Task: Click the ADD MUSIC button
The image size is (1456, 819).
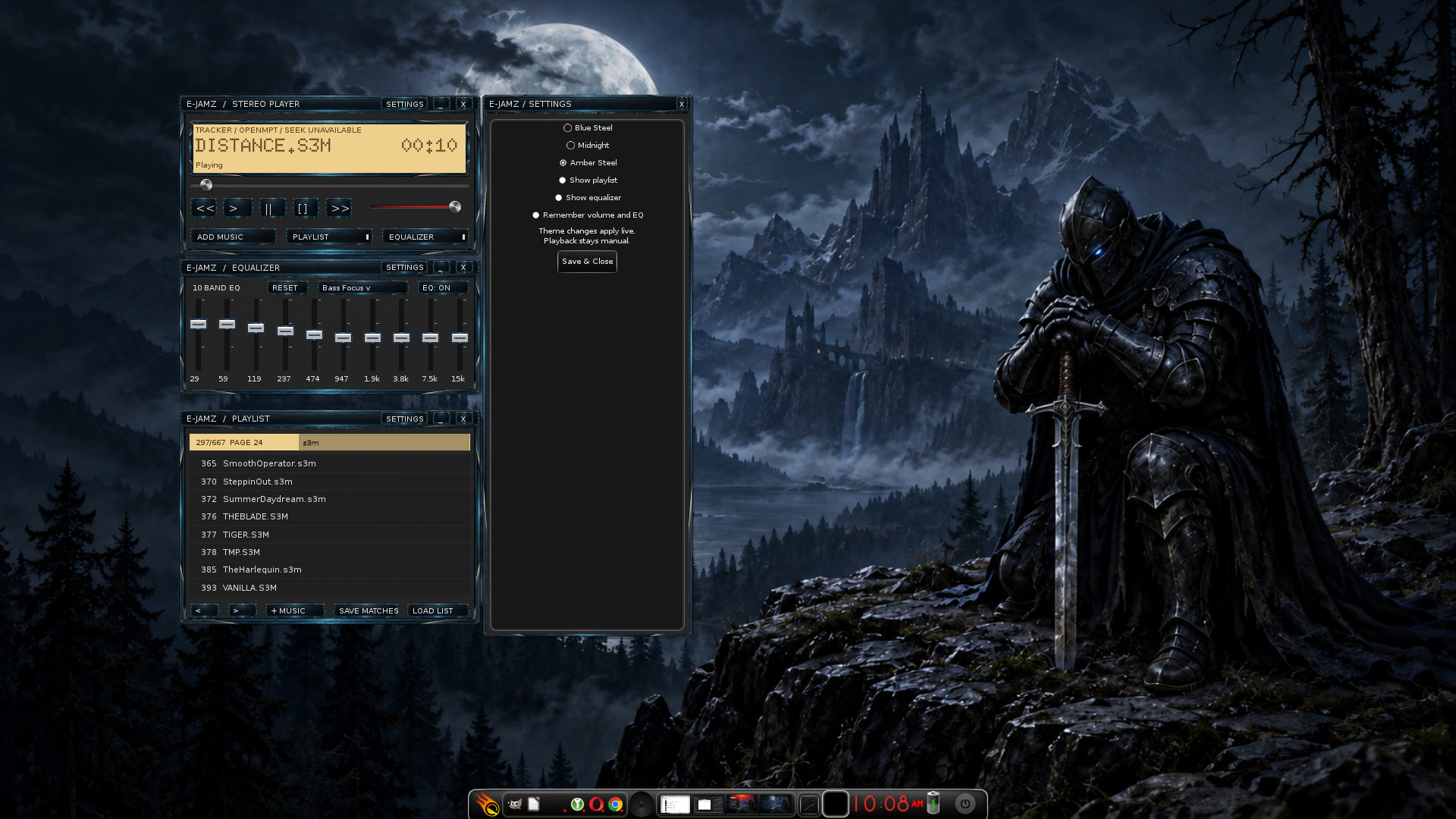Action: [x=233, y=237]
